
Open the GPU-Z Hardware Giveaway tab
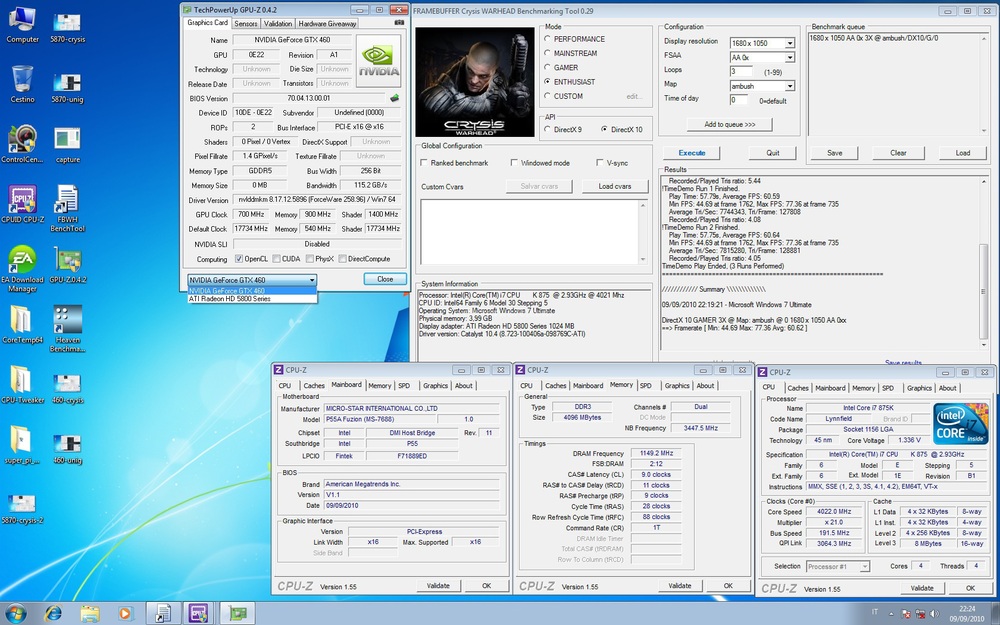click(327, 24)
